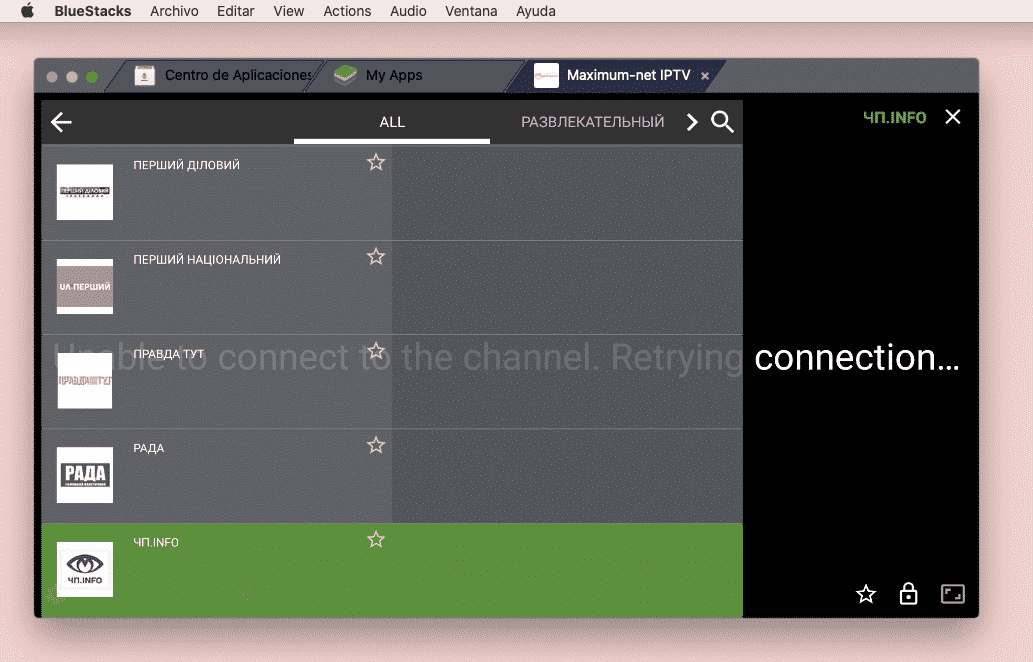Open the Apple menu
The image size is (1033, 662).
[26, 11]
